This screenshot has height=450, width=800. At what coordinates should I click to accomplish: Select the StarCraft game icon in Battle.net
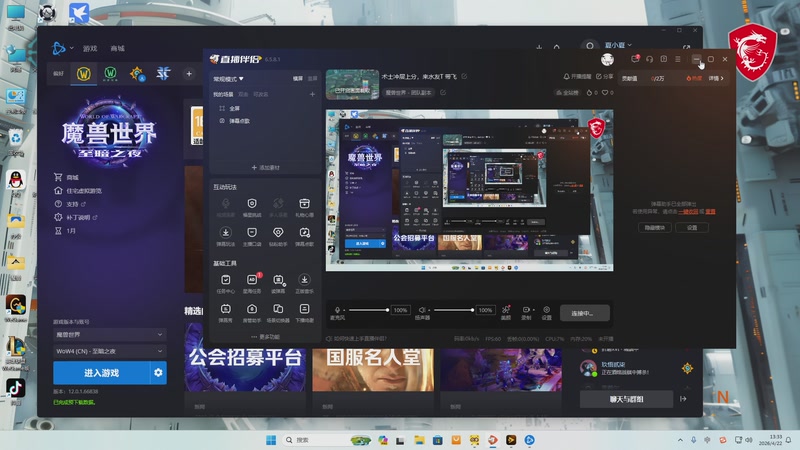[163, 74]
